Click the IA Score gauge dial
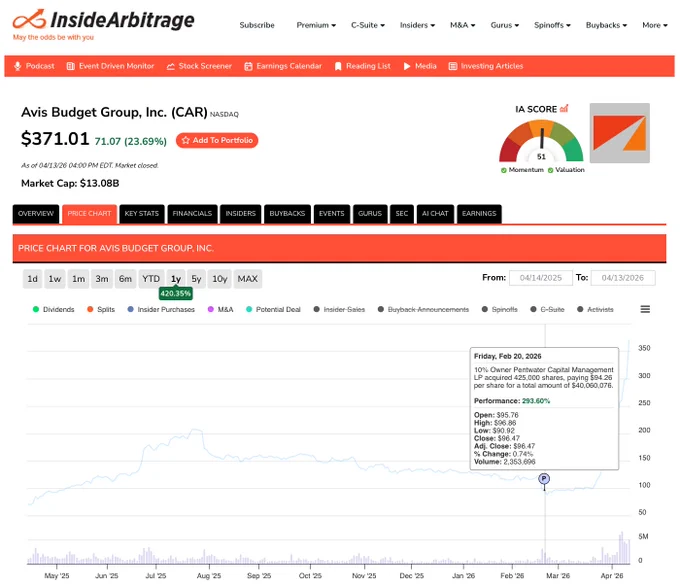 pos(541,141)
